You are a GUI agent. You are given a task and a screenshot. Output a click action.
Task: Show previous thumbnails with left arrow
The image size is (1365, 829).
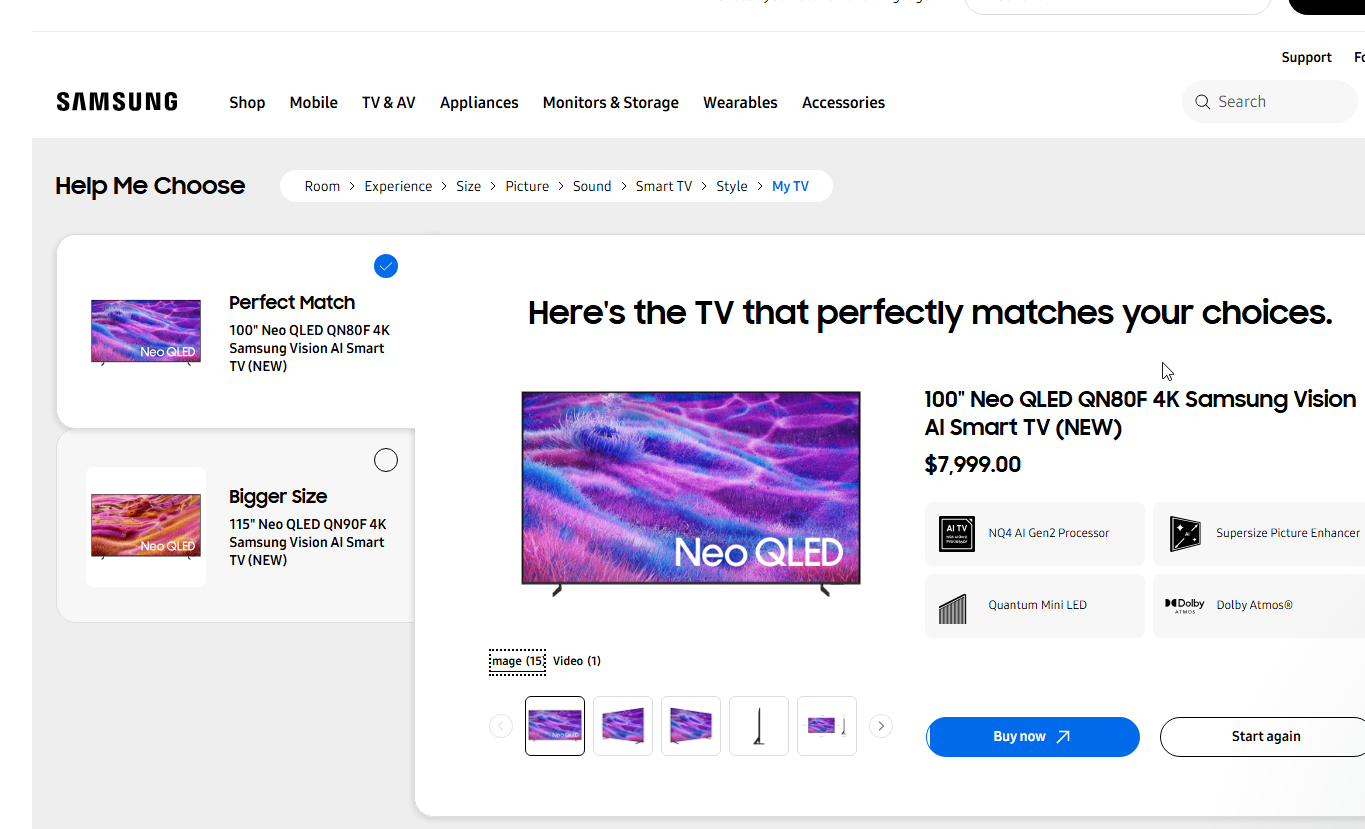(501, 726)
